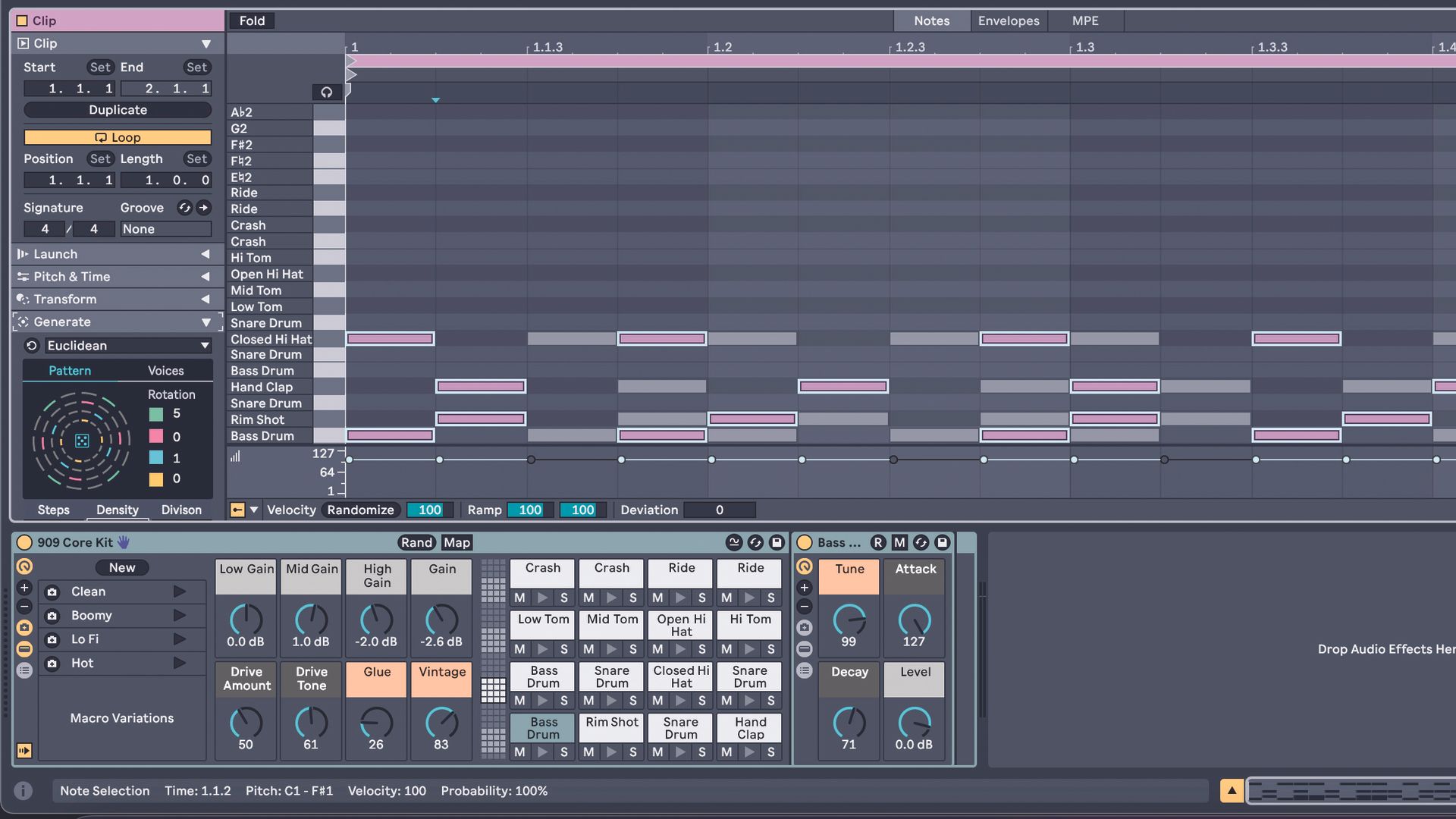Click the info circle icon in the status bar
Screen dimensions: 1456x819
point(23,790)
